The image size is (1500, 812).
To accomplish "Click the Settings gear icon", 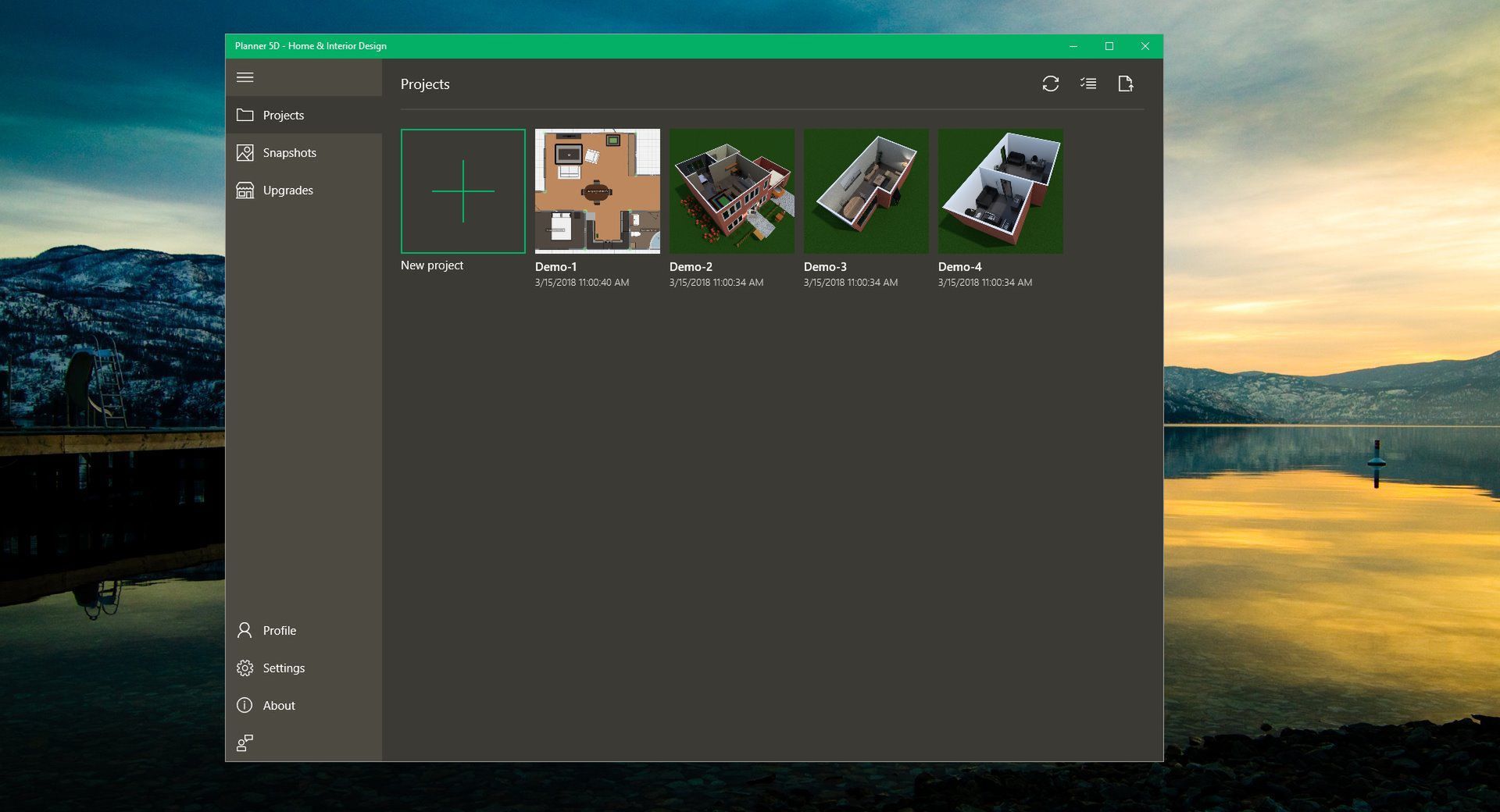I will (x=245, y=668).
